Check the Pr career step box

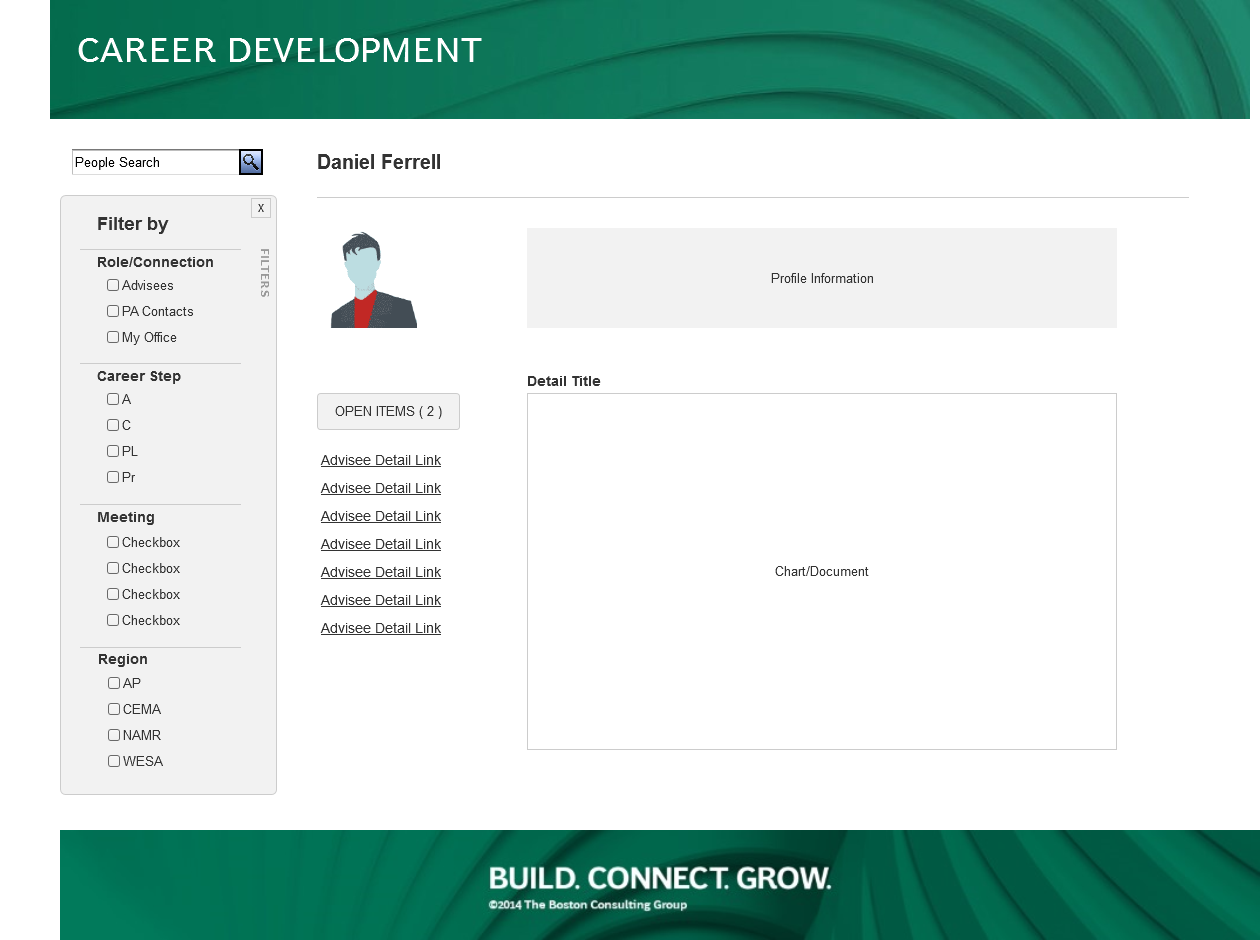113,477
